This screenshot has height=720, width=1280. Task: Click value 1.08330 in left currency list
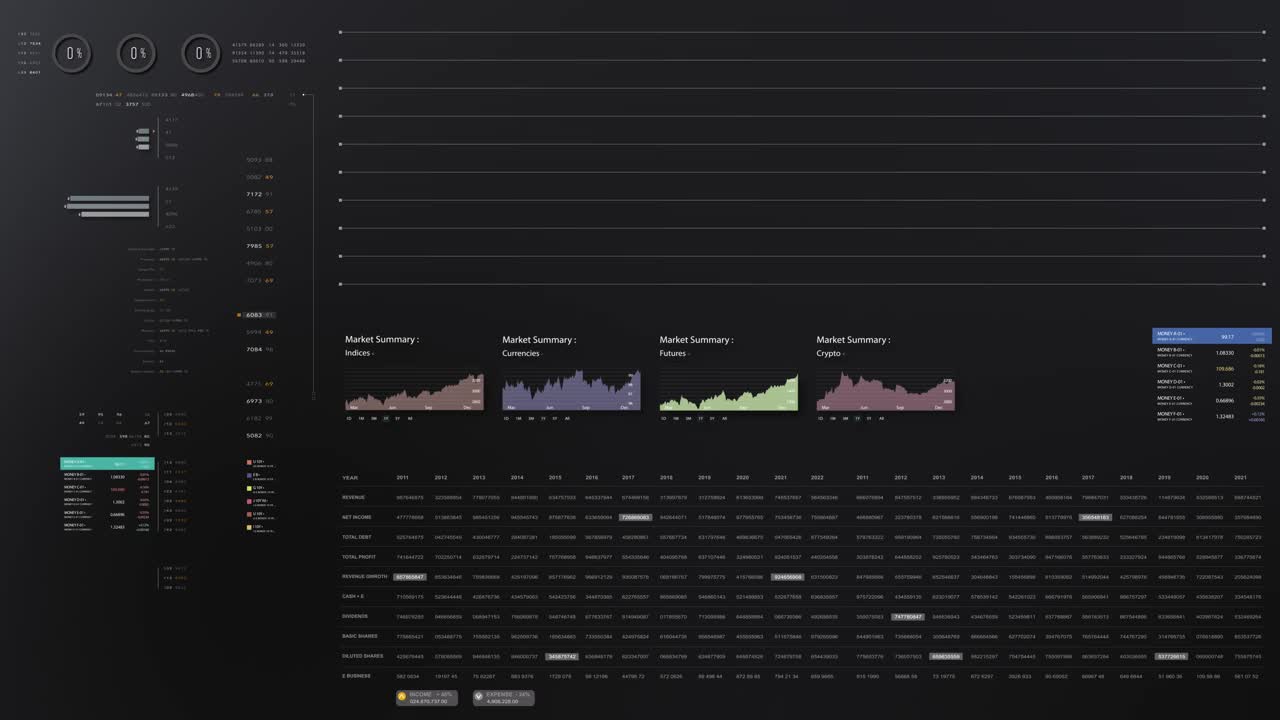(118, 477)
